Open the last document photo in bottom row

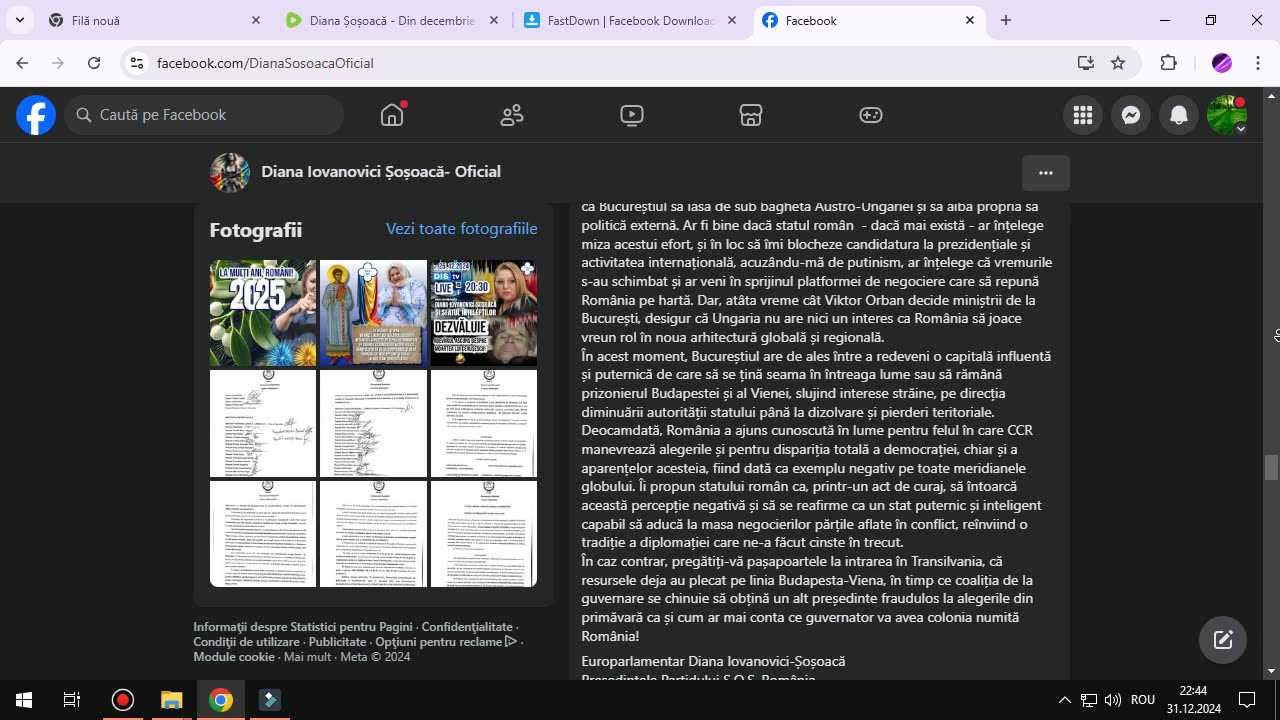(484, 534)
